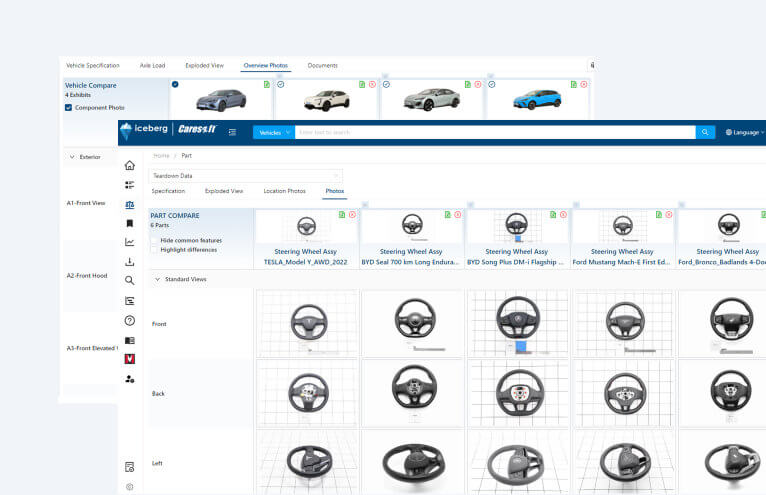
Task: Open Tesla Model Y front view steering wheel photo
Action: [307, 323]
